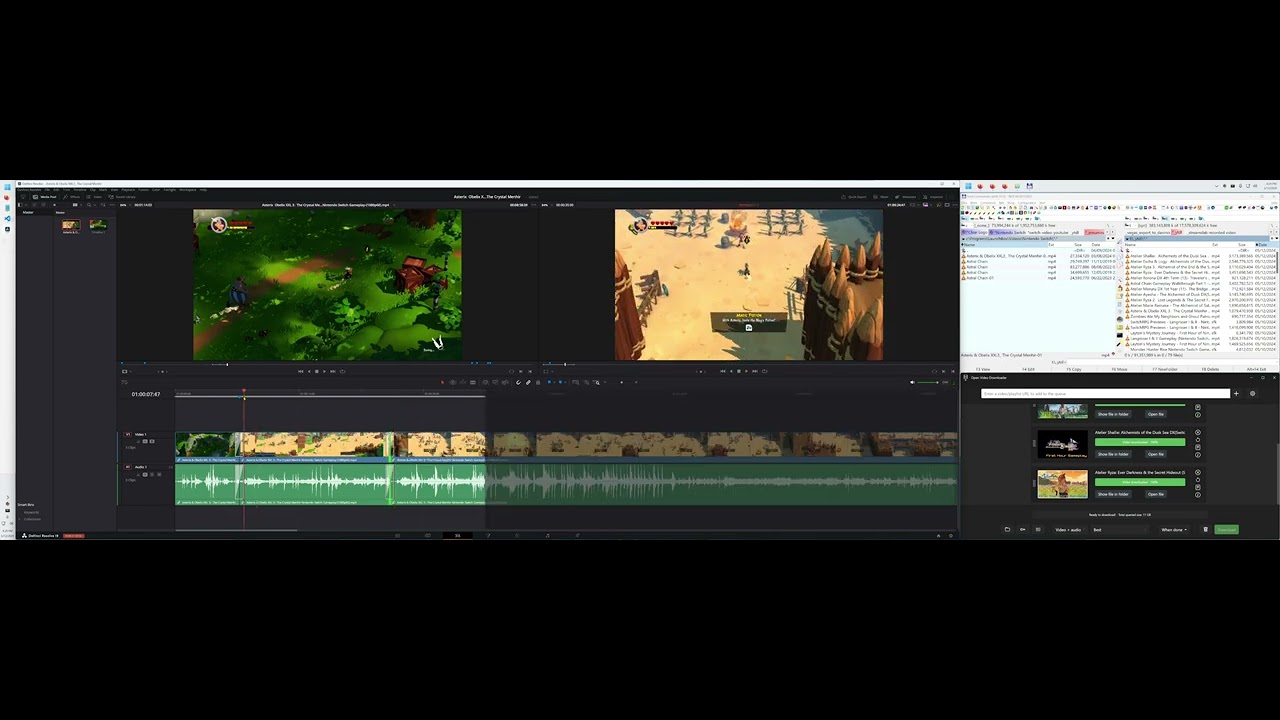Click F5 Copy in Total Commander
This screenshot has height=720, width=1280.
point(1074,369)
